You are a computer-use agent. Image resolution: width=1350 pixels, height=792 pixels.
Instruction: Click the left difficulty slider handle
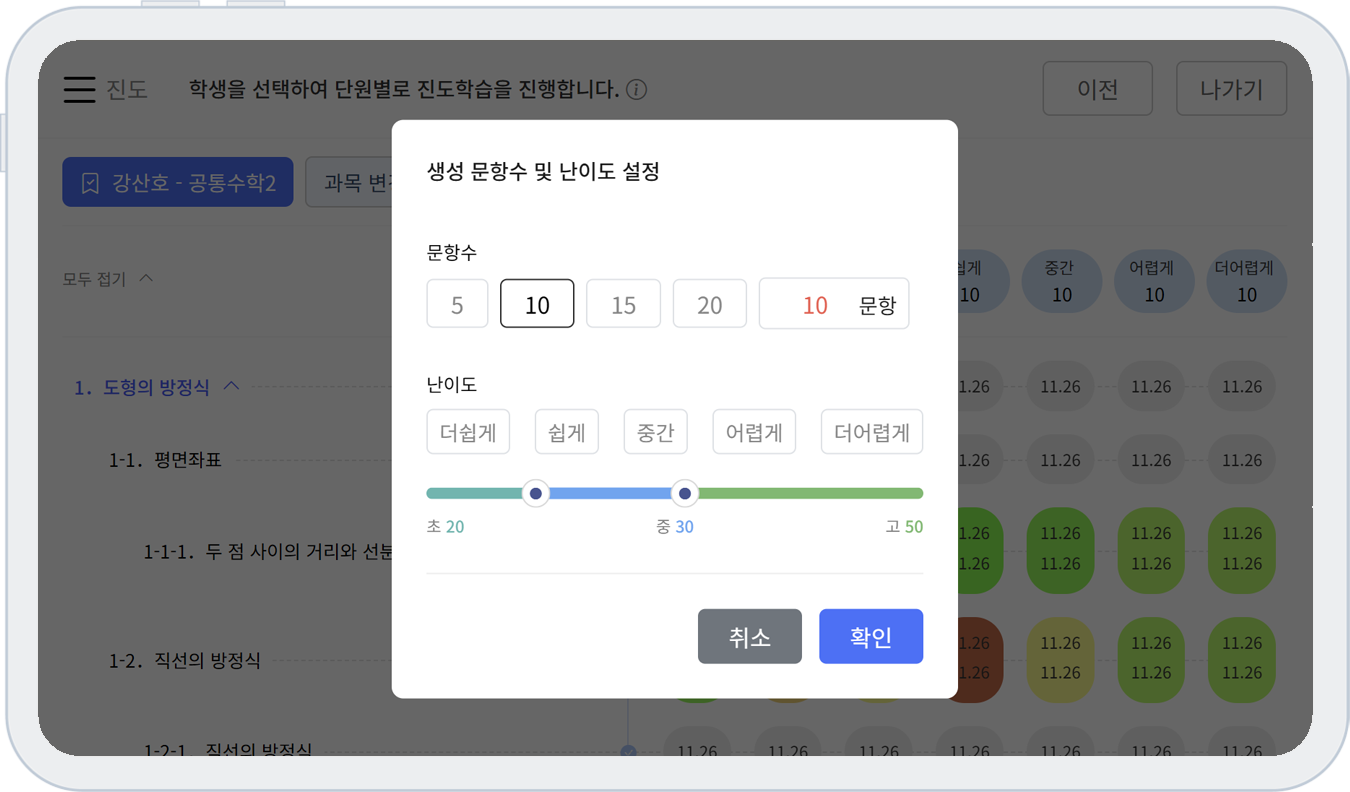tap(536, 493)
